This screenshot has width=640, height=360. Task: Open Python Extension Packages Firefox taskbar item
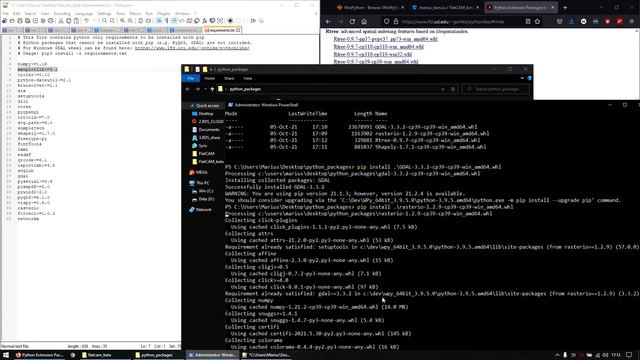click(39, 355)
